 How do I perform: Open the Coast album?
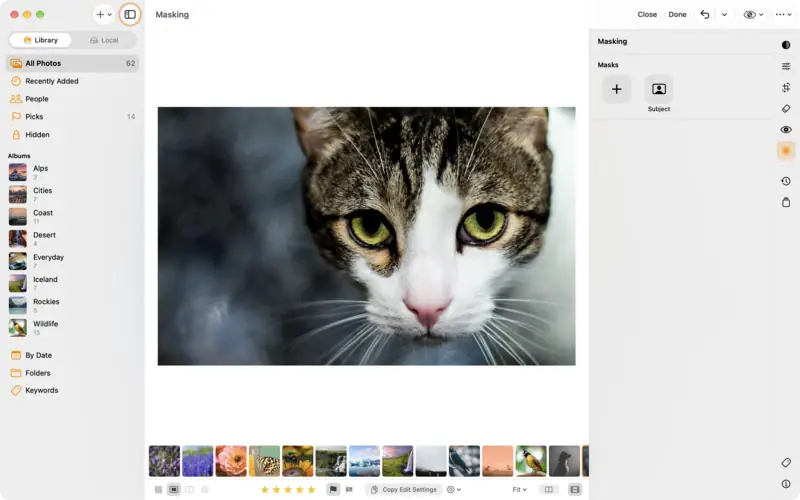pos(72,216)
